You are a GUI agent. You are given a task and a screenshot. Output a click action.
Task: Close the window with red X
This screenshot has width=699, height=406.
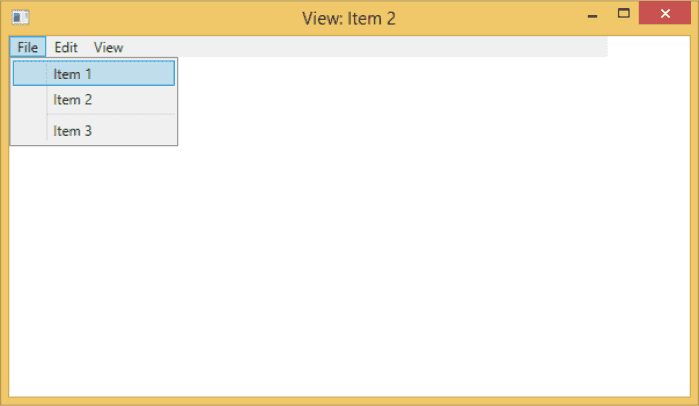click(665, 13)
